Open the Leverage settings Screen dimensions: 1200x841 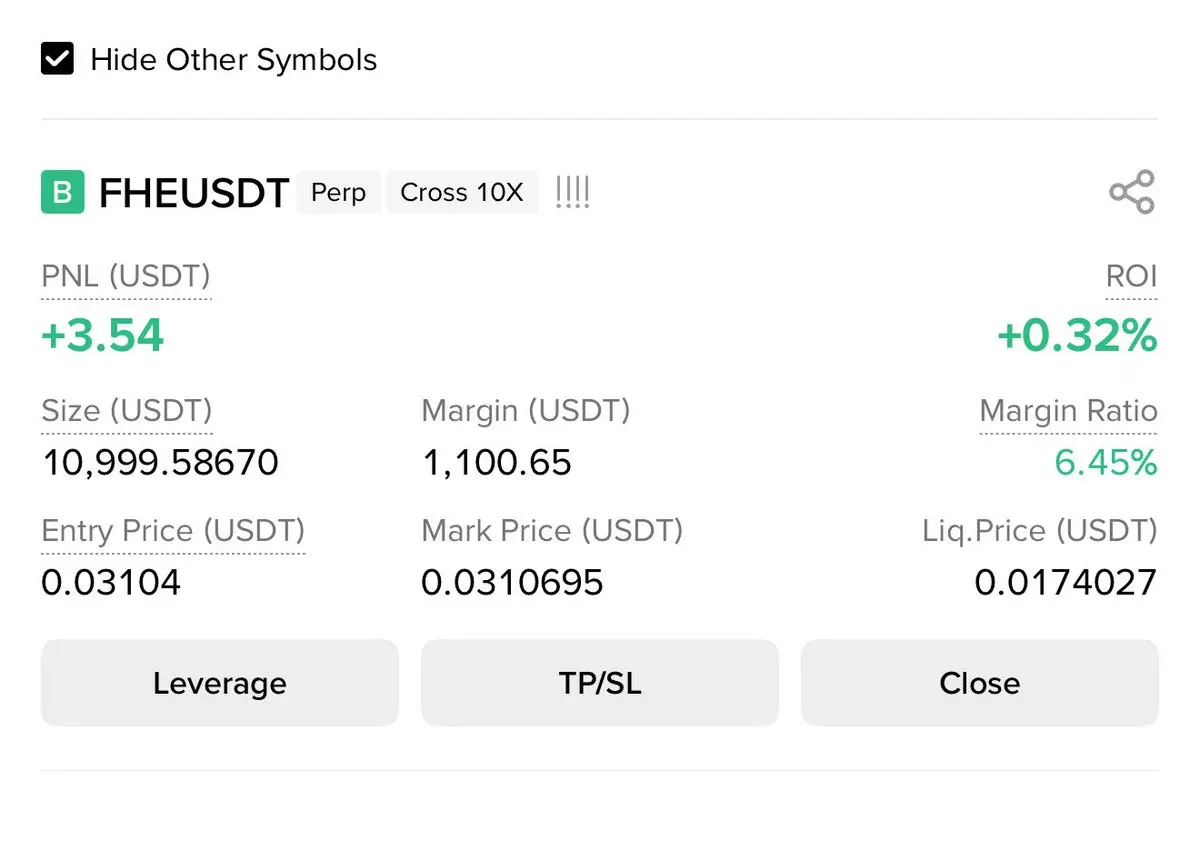click(x=219, y=683)
